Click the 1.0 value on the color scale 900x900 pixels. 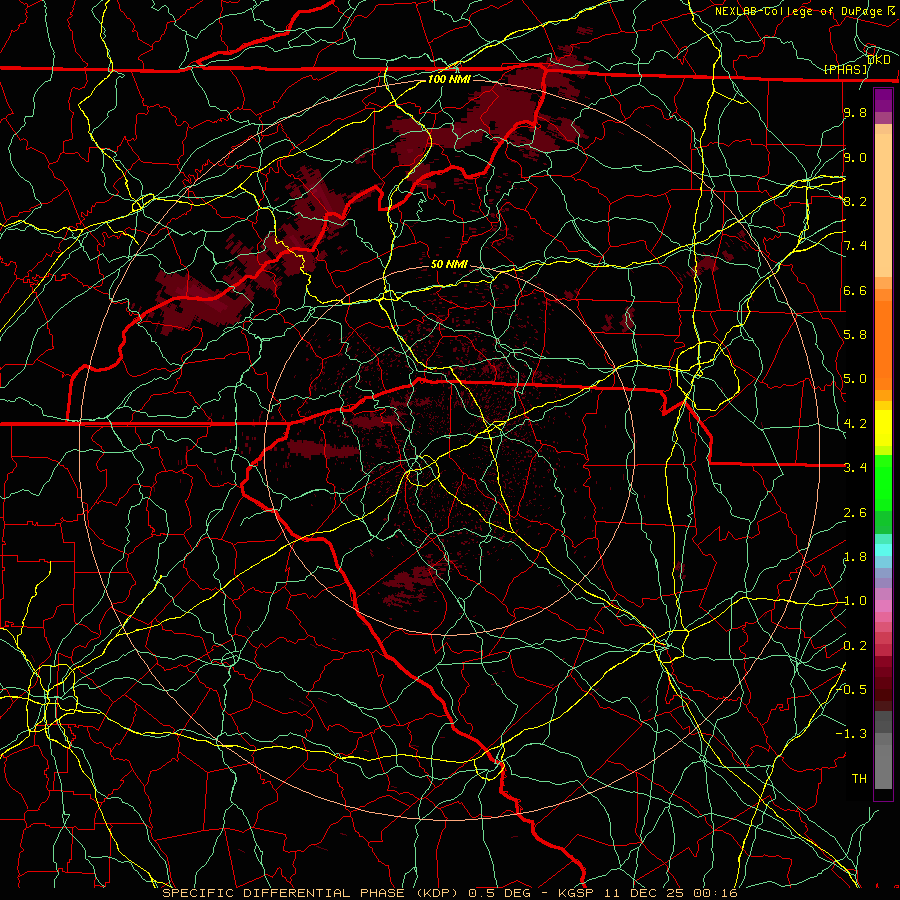[x=855, y=601]
